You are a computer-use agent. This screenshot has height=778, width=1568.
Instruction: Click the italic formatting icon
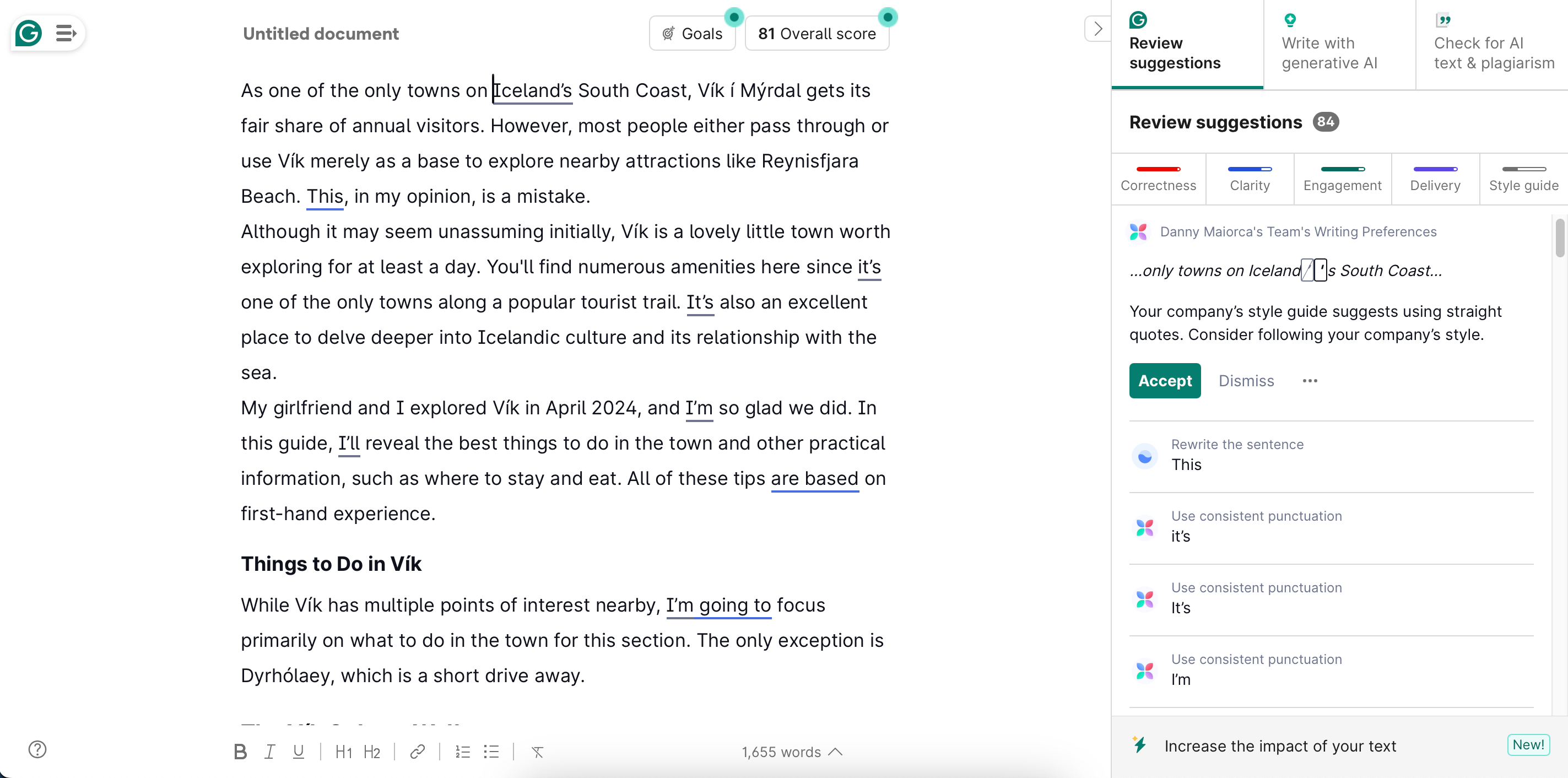tap(270, 752)
